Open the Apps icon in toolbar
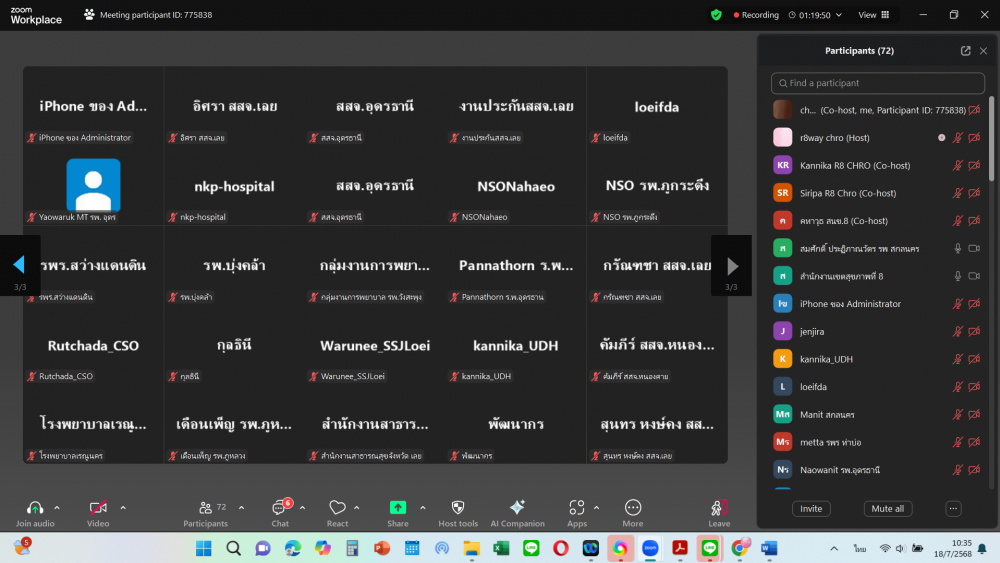 (576, 508)
